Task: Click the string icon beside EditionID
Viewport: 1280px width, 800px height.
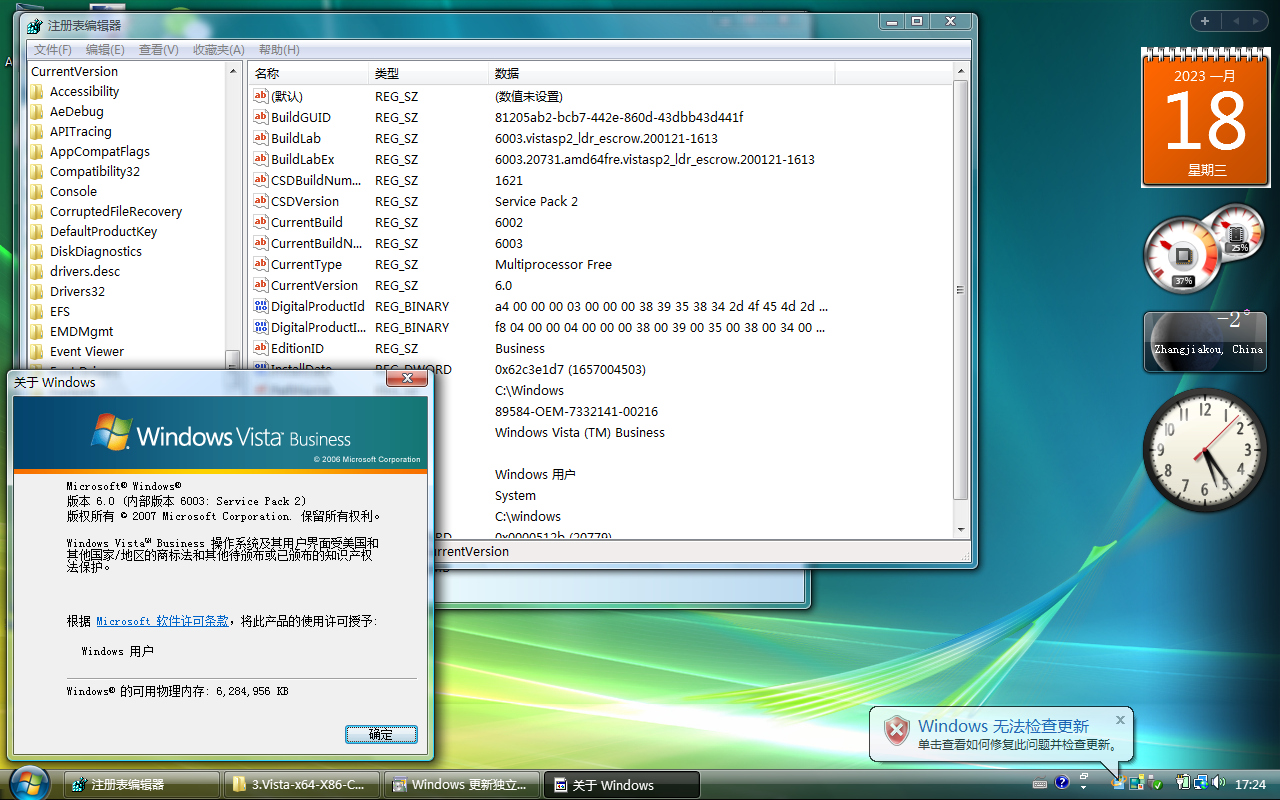Action: [261, 348]
